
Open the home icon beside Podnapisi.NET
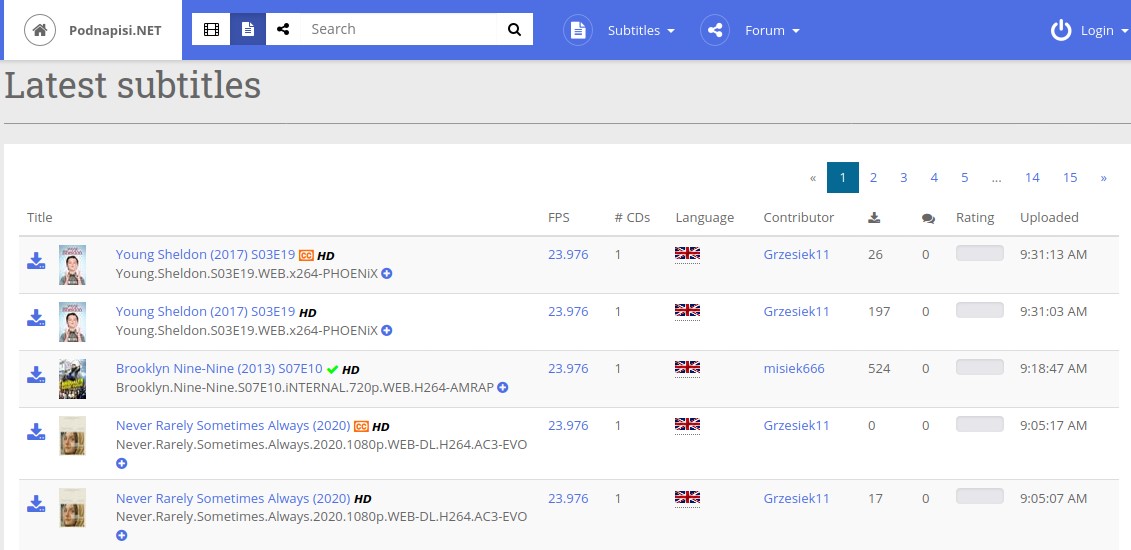40,30
